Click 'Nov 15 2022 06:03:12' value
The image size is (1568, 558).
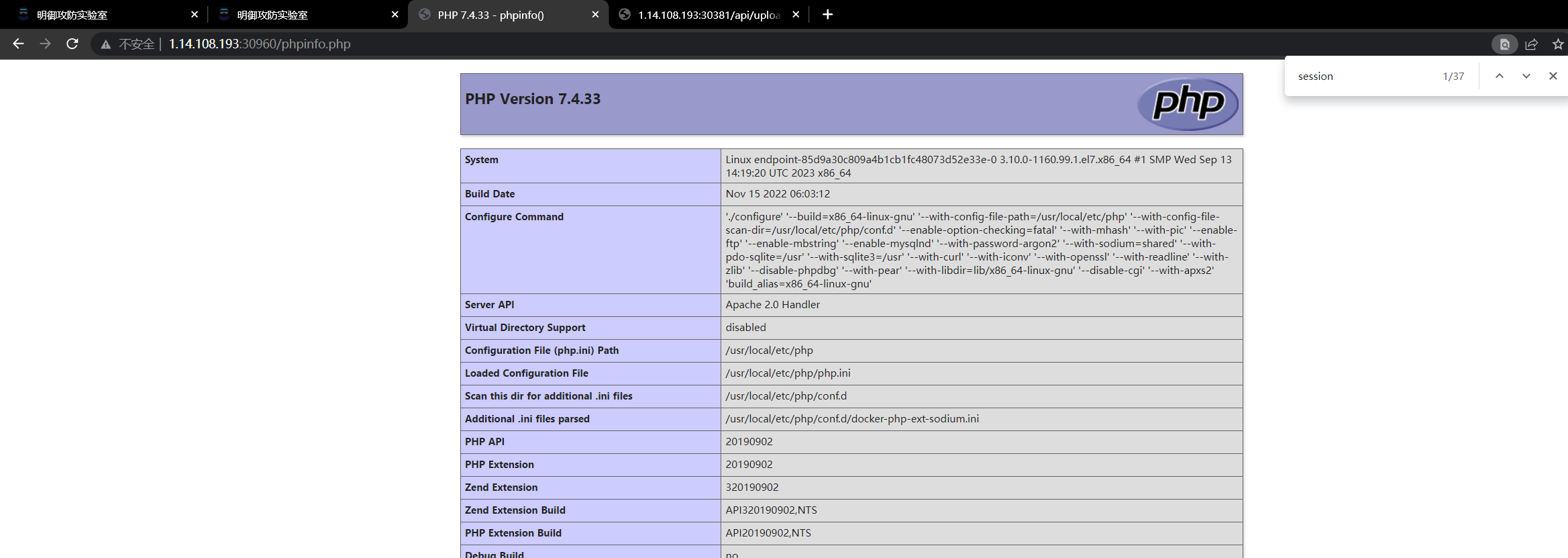coord(778,194)
